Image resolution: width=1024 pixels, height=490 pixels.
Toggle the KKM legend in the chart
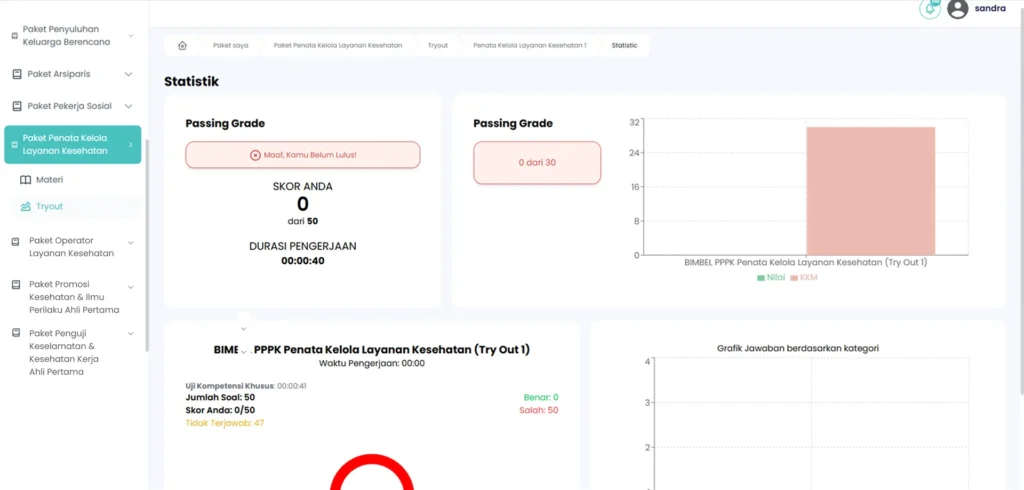click(803, 277)
